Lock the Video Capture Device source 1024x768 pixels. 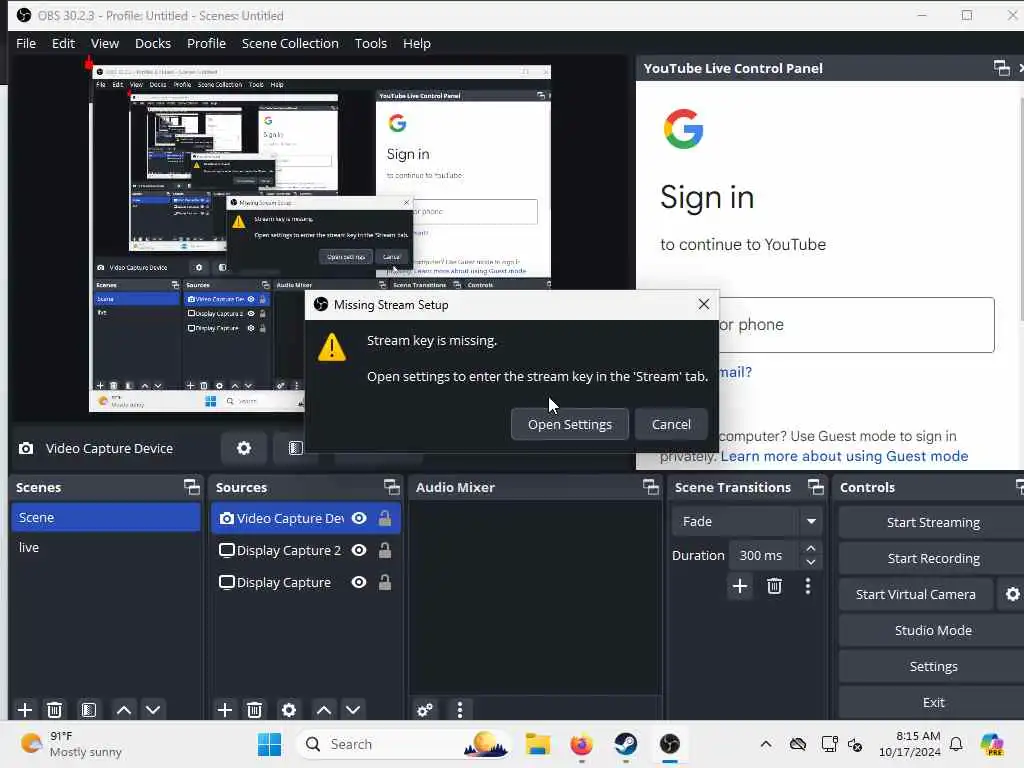pyautogui.click(x=385, y=518)
